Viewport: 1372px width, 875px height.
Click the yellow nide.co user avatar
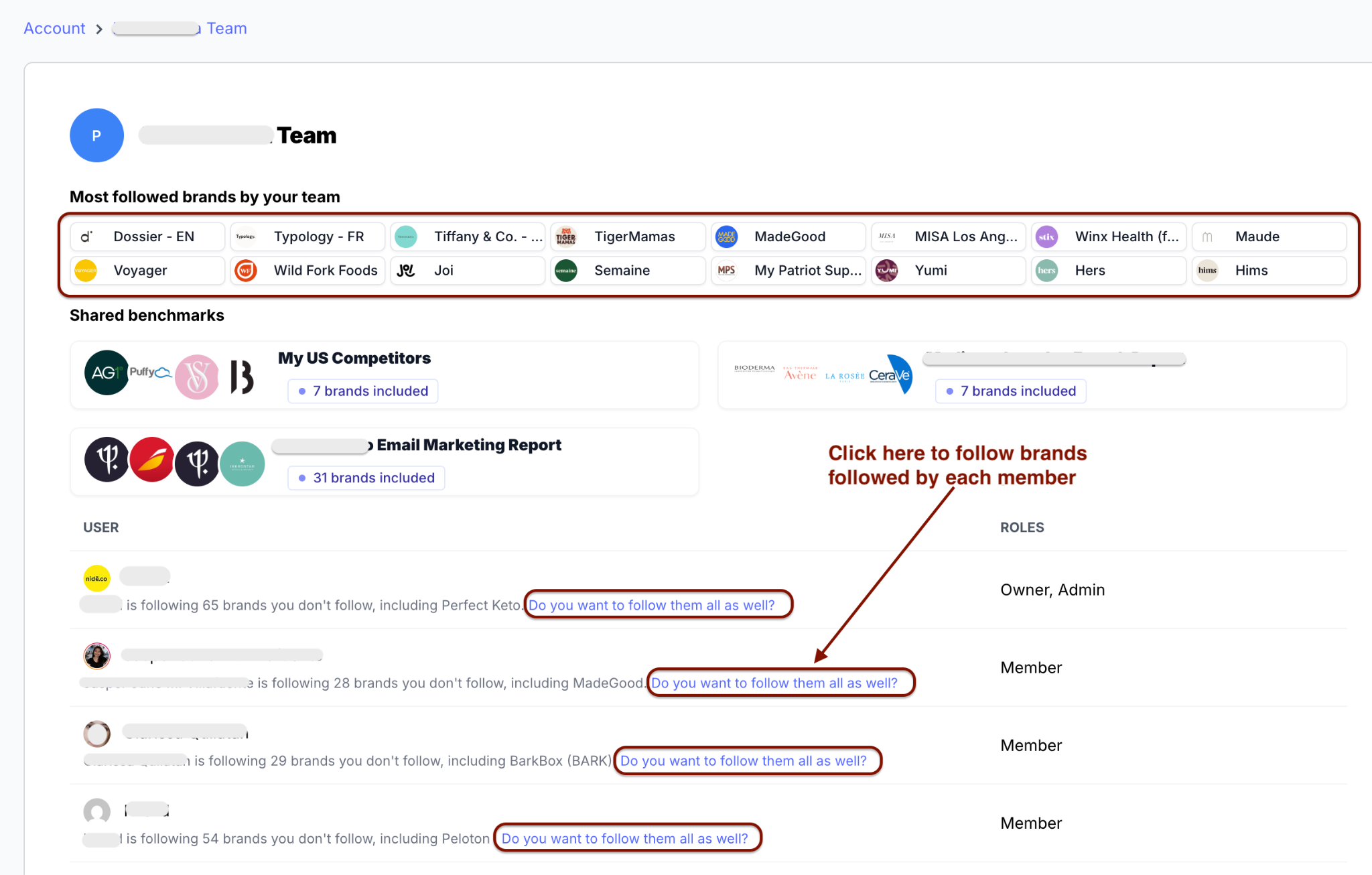point(96,578)
